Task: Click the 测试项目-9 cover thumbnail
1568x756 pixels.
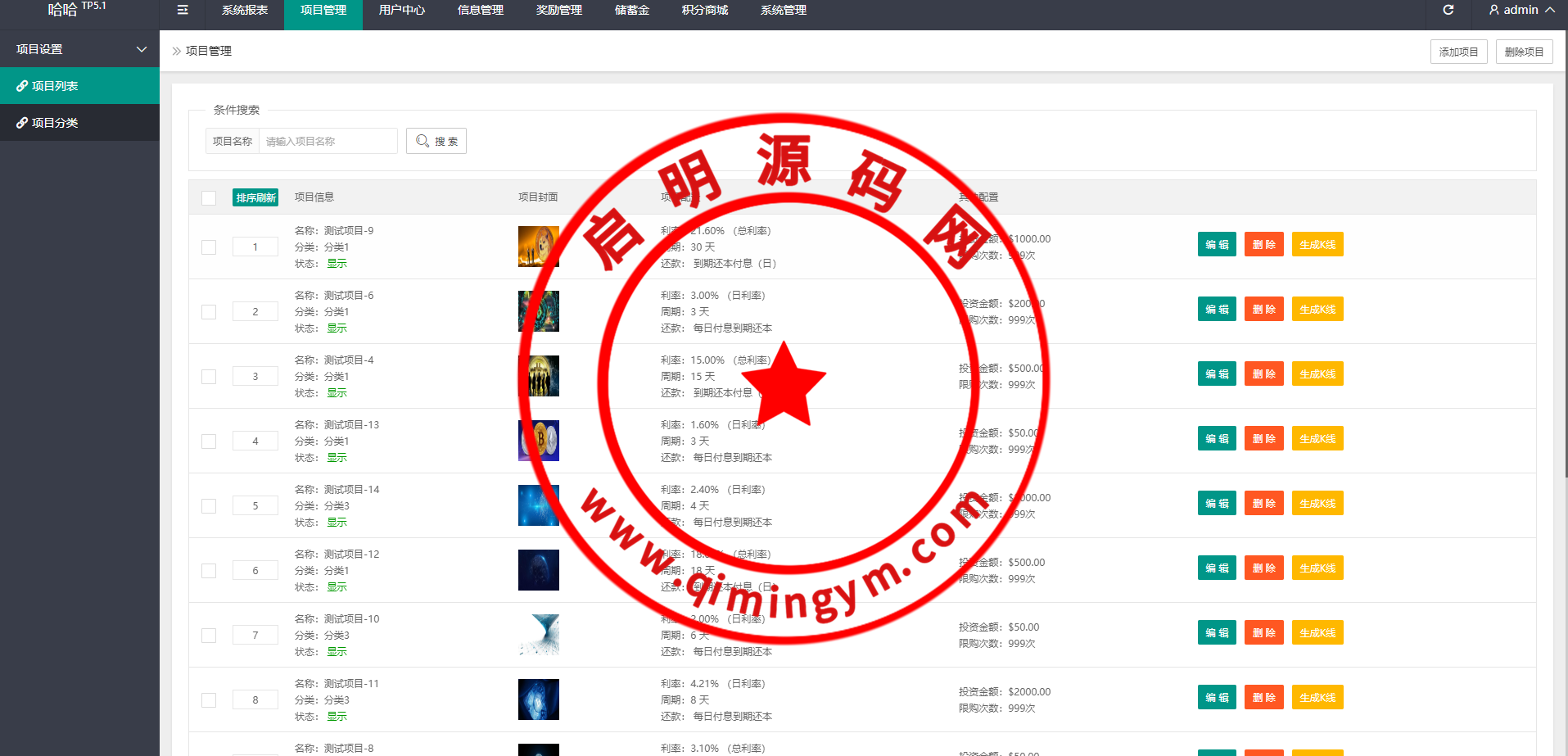Action: pos(538,247)
